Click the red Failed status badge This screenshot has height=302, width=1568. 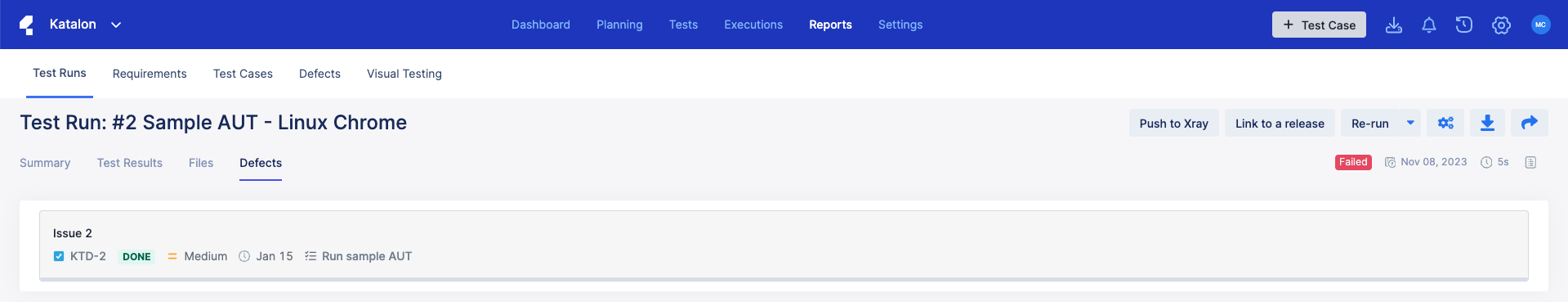(x=1353, y=162)
